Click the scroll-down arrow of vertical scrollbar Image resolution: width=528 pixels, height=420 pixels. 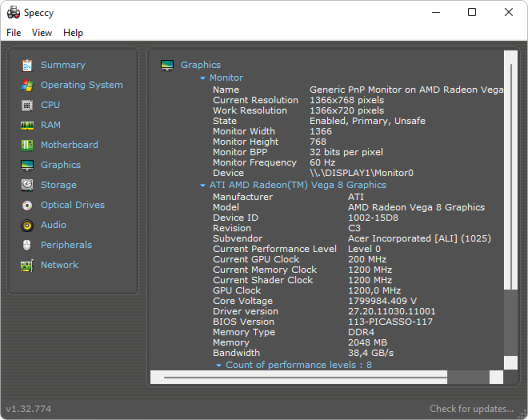[511, 363]
